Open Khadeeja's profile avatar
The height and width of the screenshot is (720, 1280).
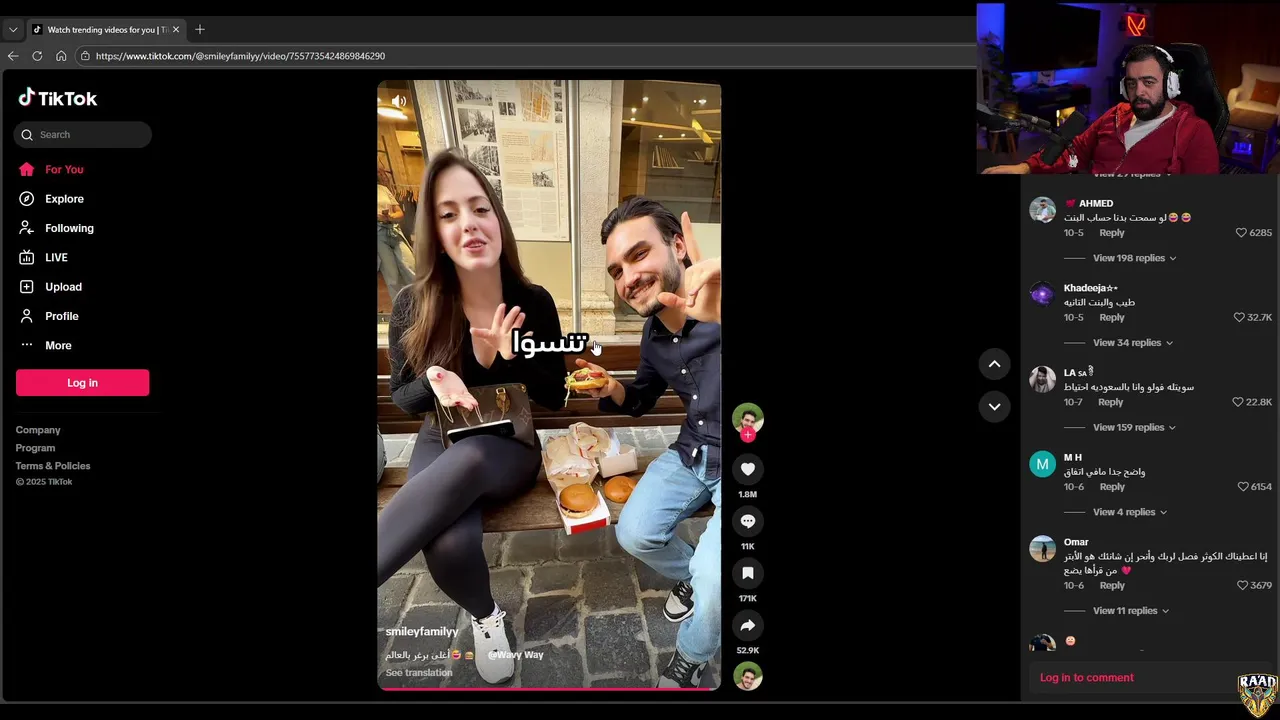click(x=1042, y=294)
